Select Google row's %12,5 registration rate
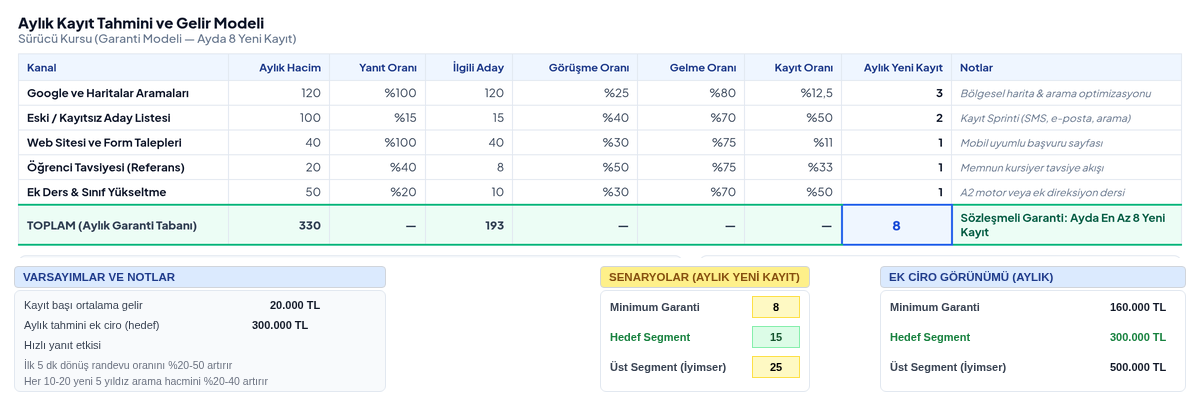 816,93
